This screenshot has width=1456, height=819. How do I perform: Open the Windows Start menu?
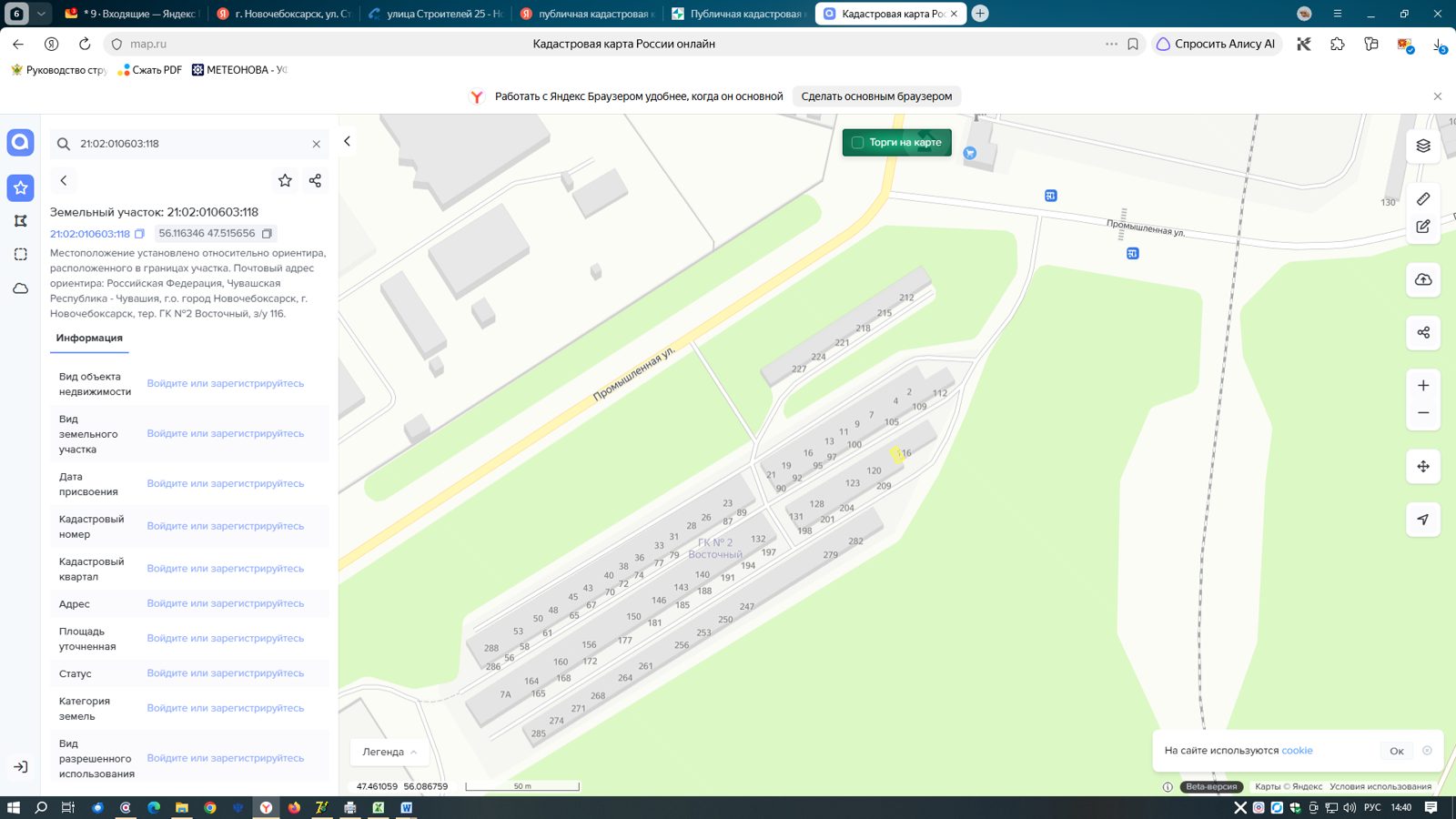[x=13, y=807]
